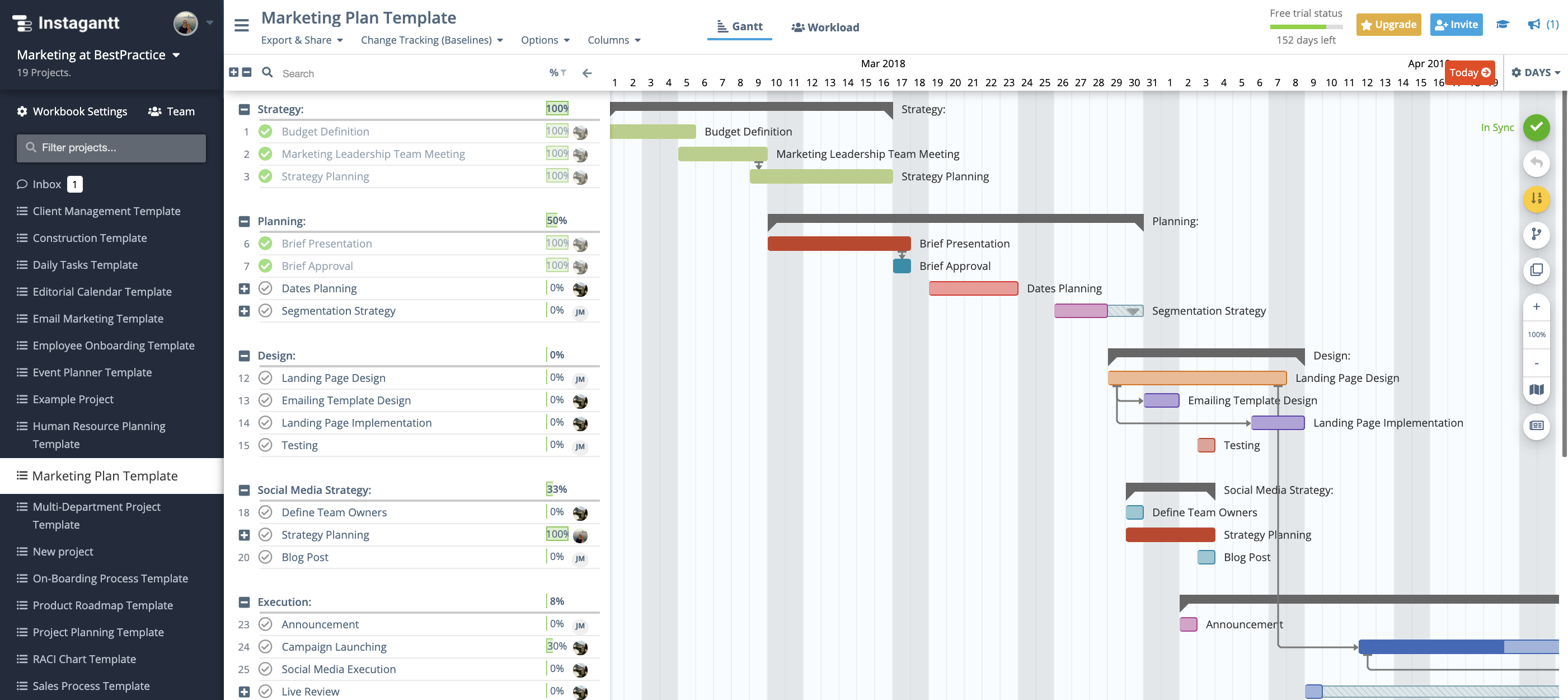This screenshot has width=1568, height=700.
Task: Click the search magnifier in task list
Action: 267,72
